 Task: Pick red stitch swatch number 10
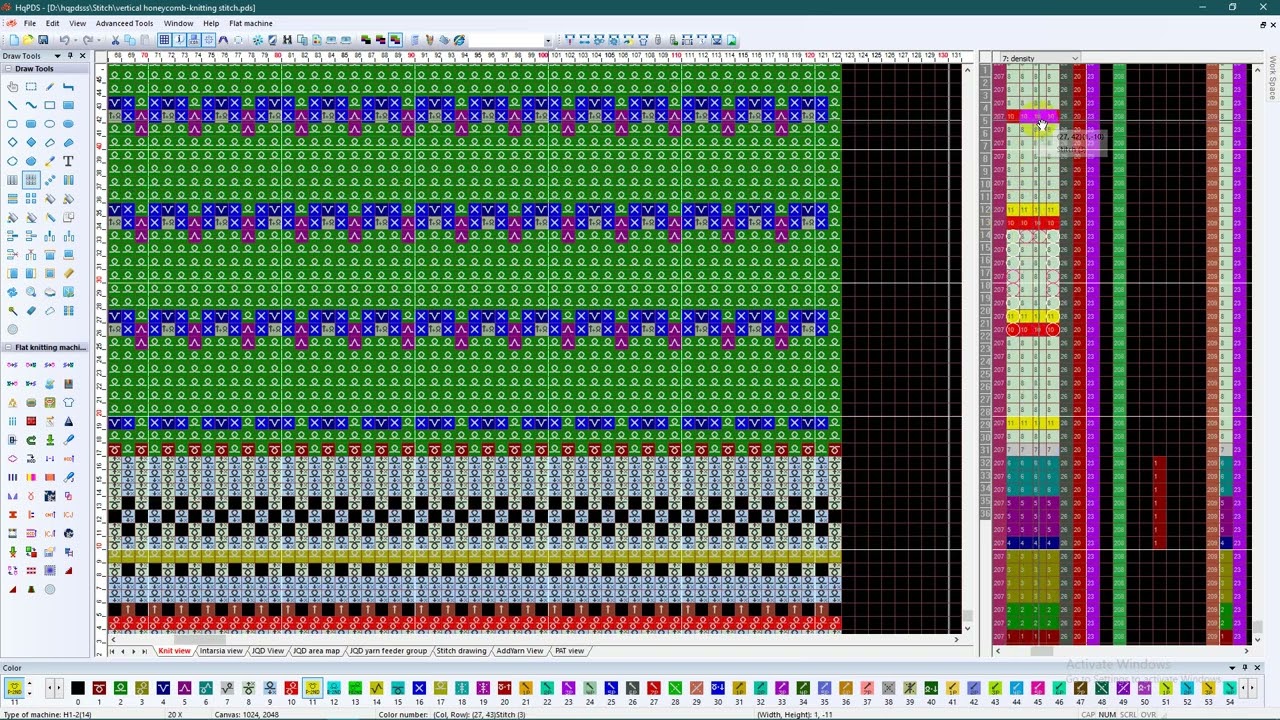coord(291,688)
